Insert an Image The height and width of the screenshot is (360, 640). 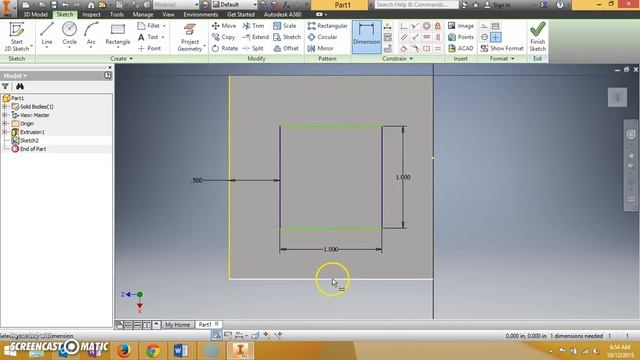(x=461, y=26)
